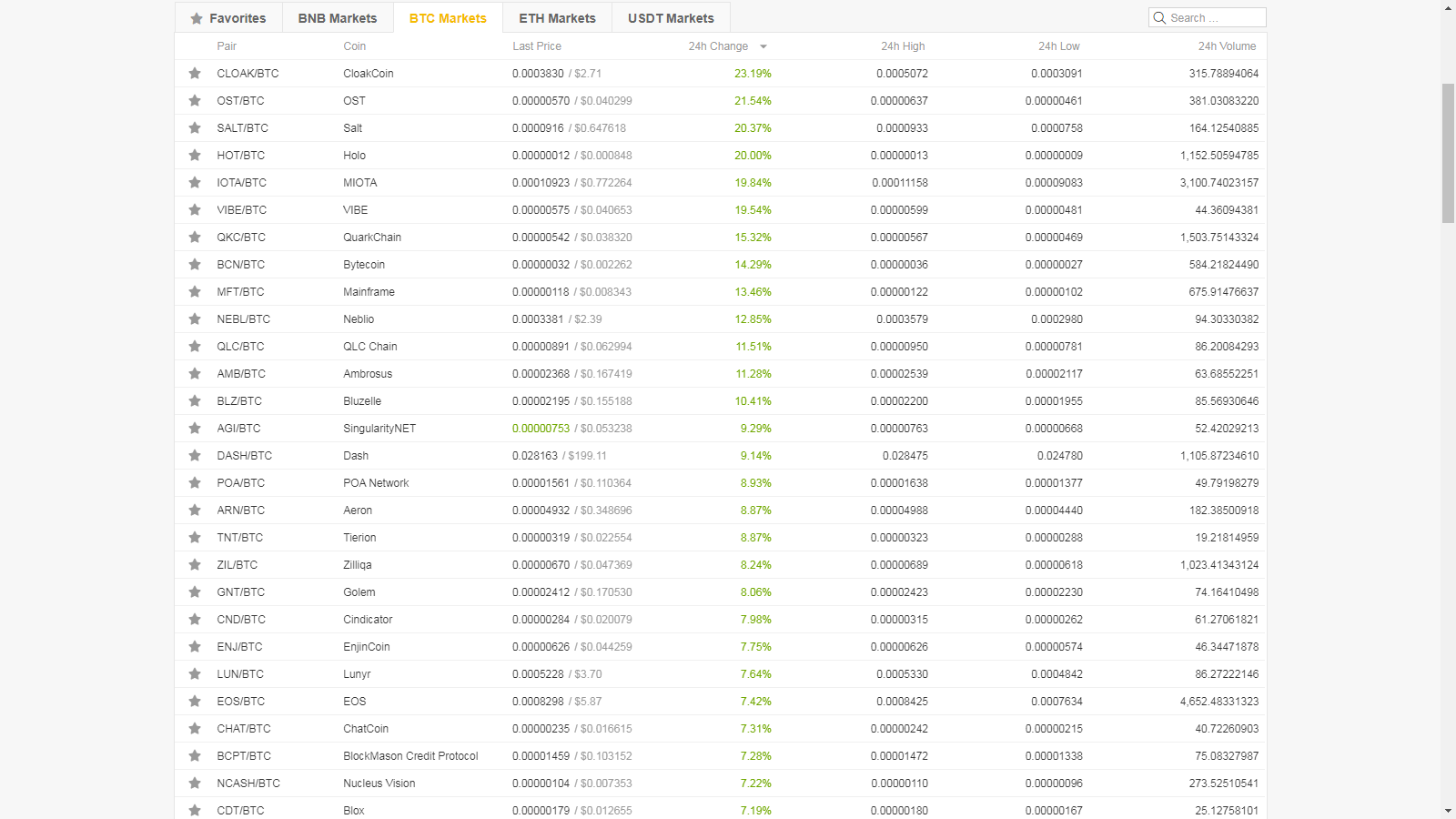Sort table by Pair column

(x=227, y=46)
